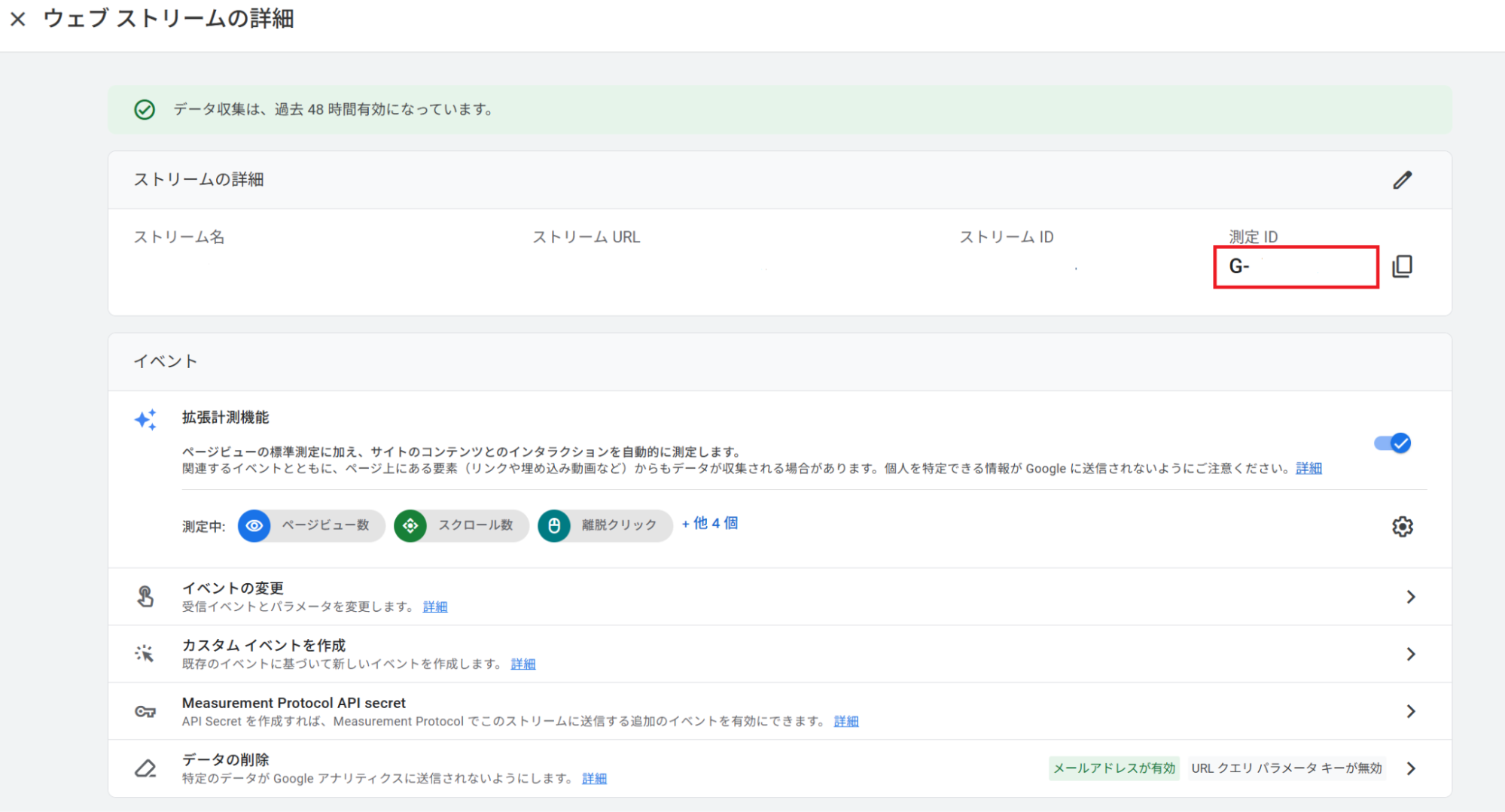Viewport: 1505px width, 812px height.
Task: Open 詳細 link under Measurement Protocol API secret
Action: point(846,721)
